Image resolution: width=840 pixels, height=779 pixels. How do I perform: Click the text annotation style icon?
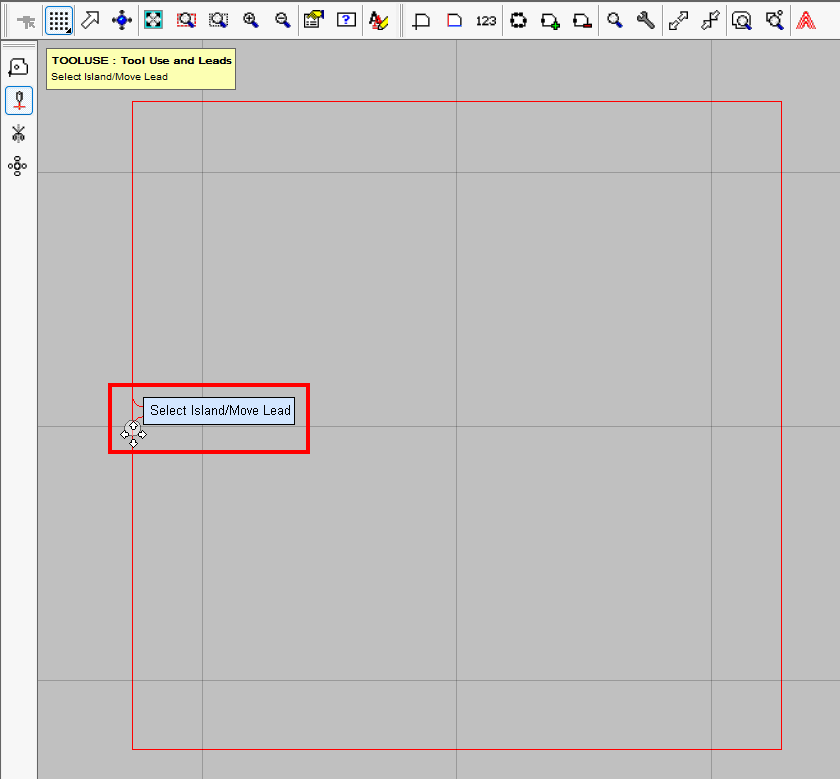pyautogui.click(x=380, y=20)
